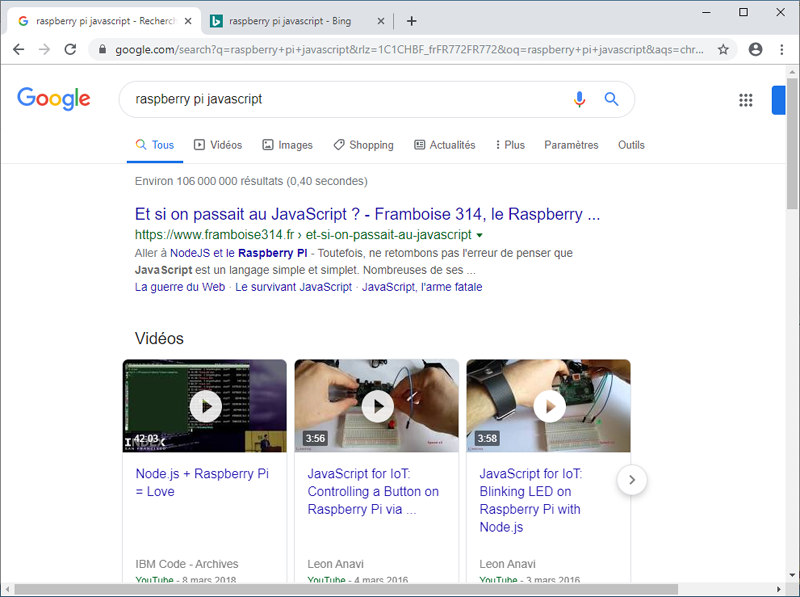Screen dimensions: 800x597
Task: Click the blue search magnifier icon
Action: click(612, 99)
